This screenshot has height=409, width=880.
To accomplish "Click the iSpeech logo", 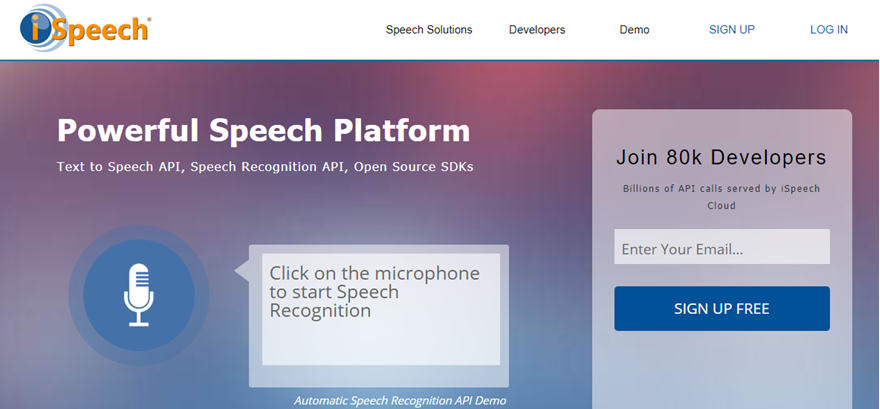I will coord(85,29).
